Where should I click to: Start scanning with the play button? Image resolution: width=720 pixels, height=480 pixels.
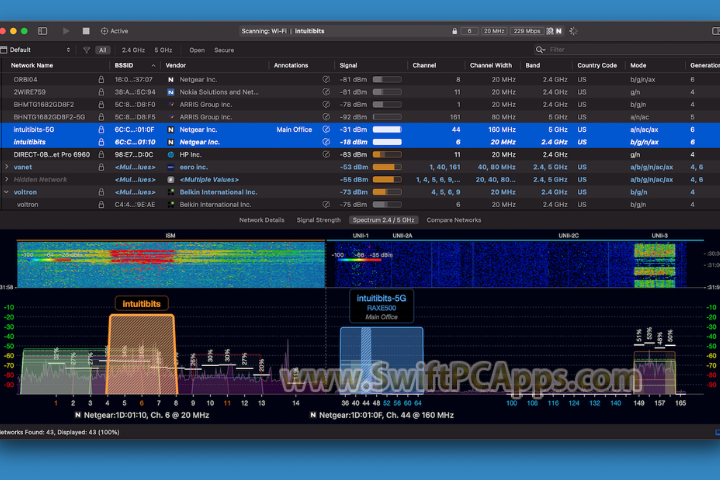pyautogui.click(x=66, y=31)
